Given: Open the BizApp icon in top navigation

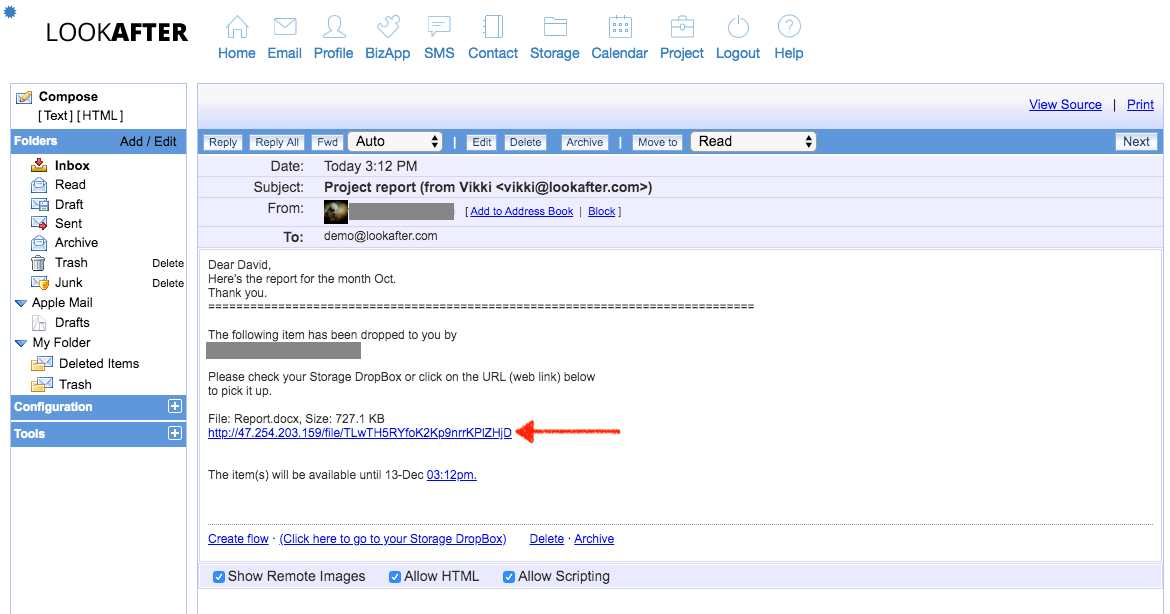Looking at the screenshot, I should (x=387, y=27).
